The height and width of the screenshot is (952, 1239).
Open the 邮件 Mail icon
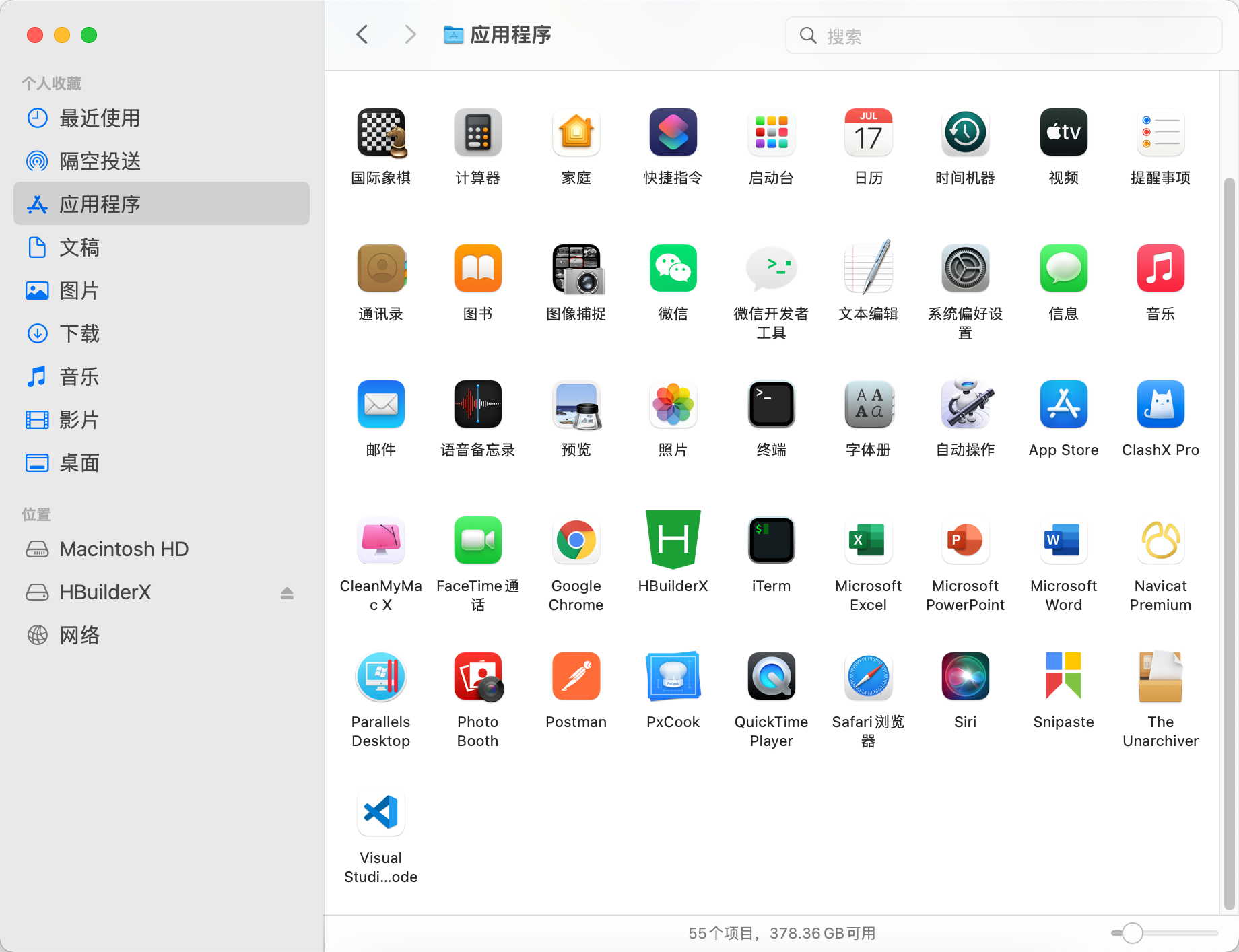(381, 405)
